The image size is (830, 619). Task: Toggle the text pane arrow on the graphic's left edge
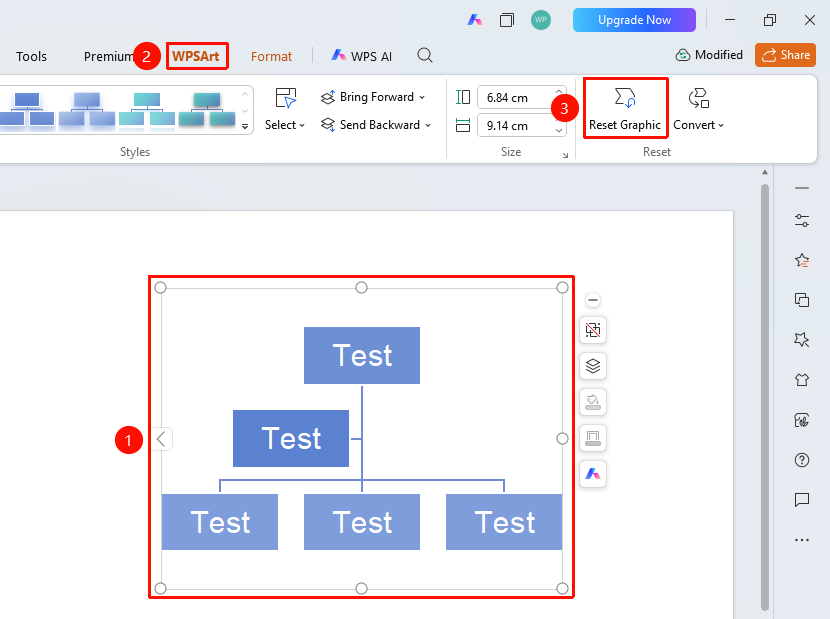coord(161,439)
